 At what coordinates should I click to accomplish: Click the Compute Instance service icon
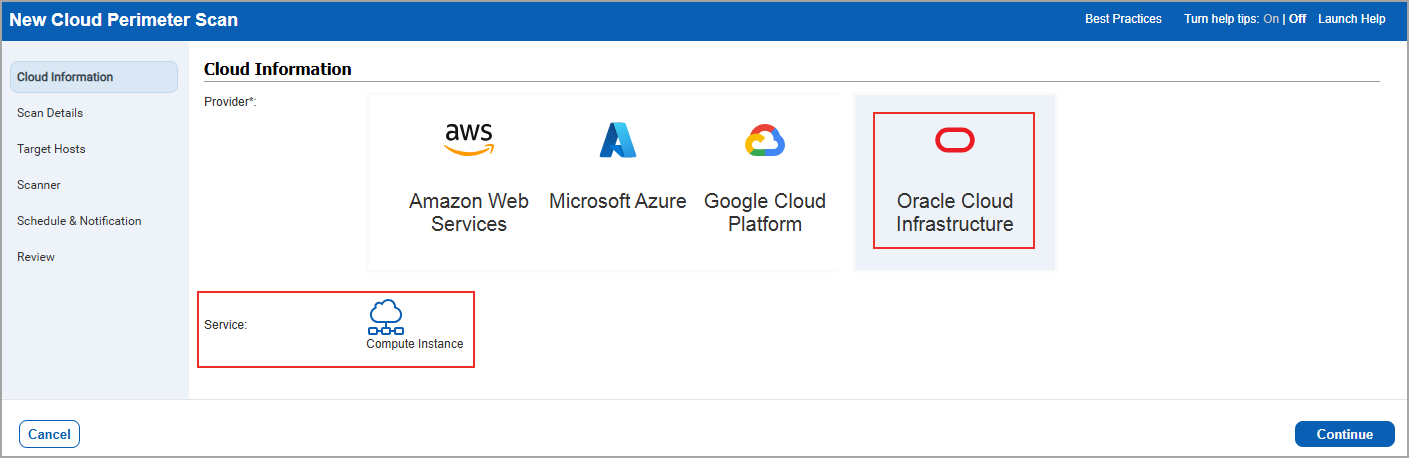[x=386, y=317]
